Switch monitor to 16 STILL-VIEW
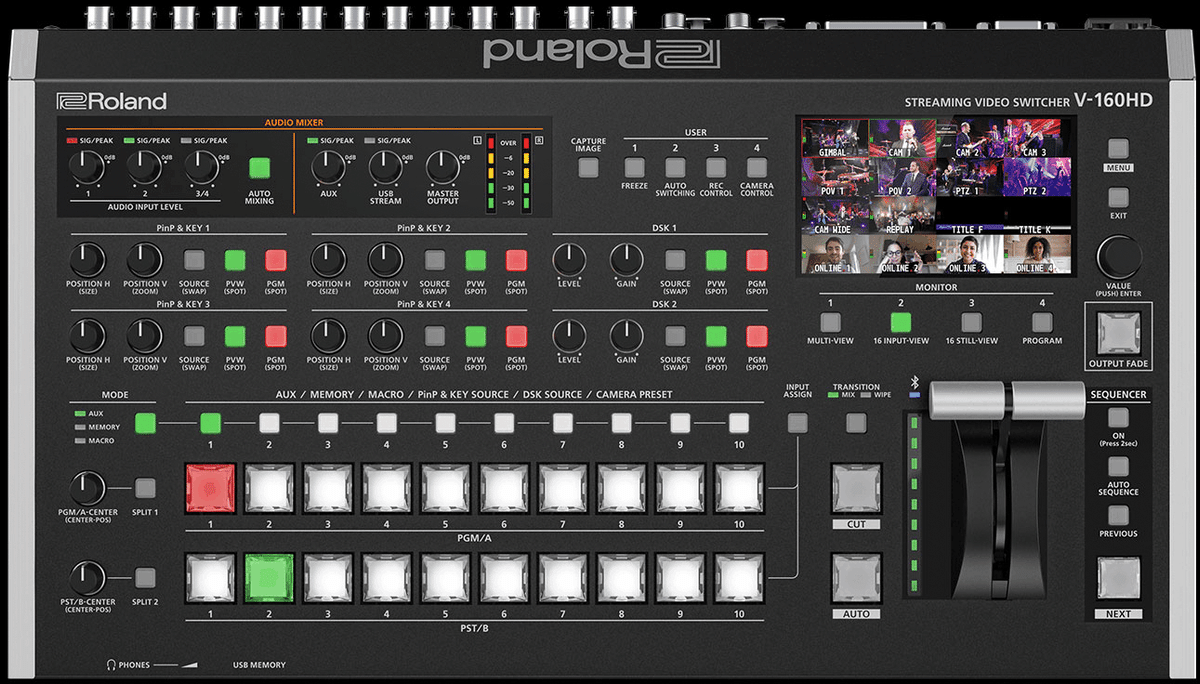The width and height of the screenshot is (1200, 684). point(971,322)
